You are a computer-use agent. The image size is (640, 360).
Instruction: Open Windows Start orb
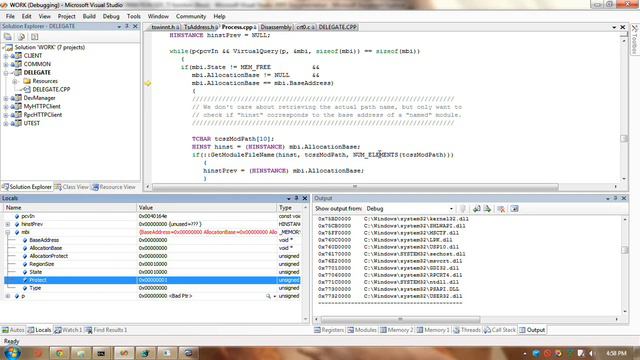(x=12, y=353)
